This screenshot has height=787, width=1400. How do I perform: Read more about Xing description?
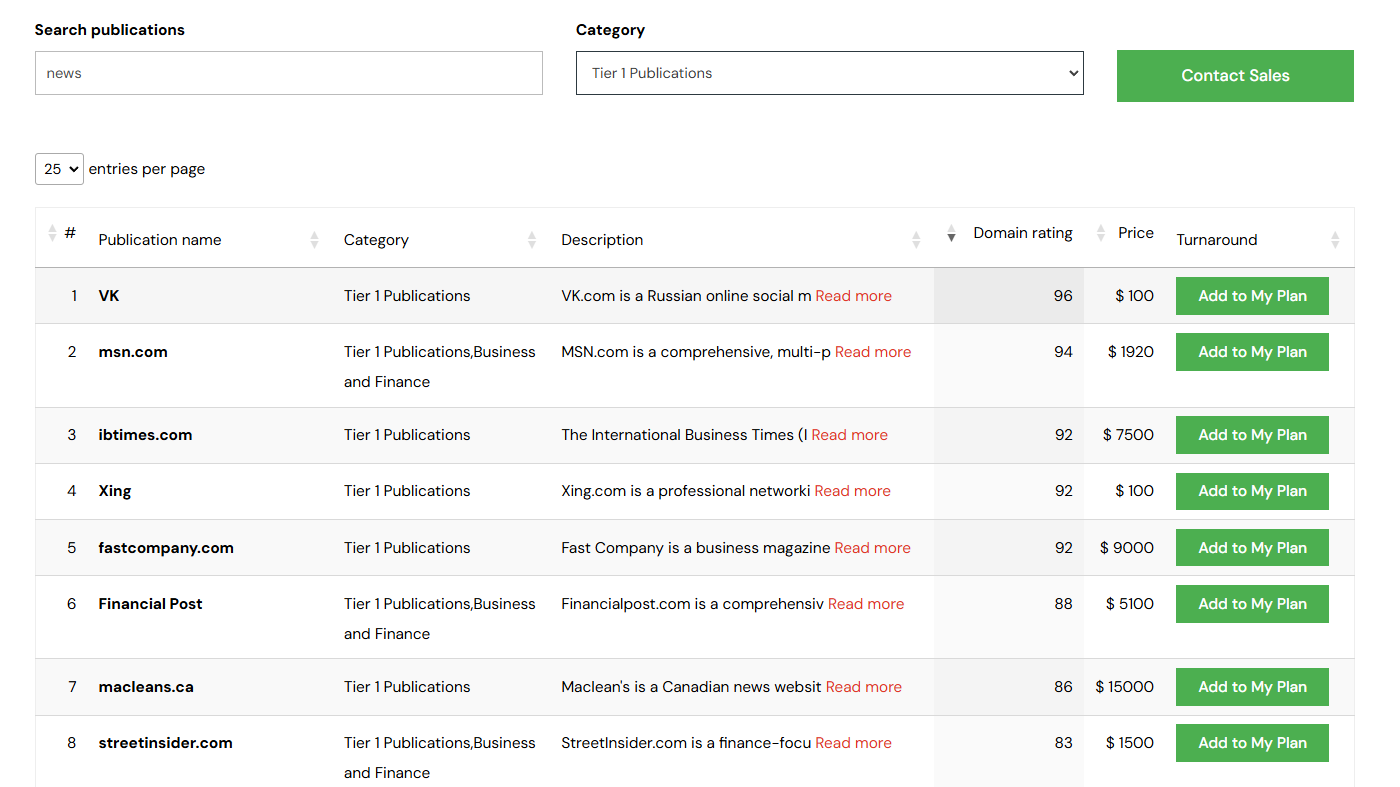click(x=852, y=491)
